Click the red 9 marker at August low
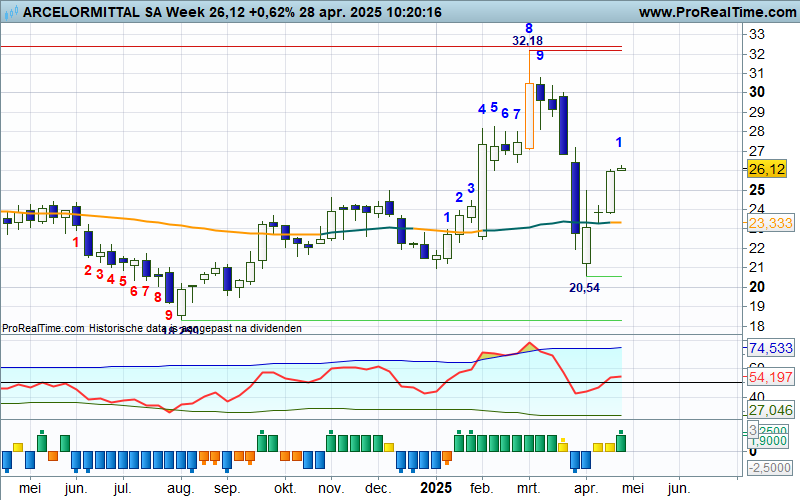This screenshot has height=500, width=800. pyautogui.click(x=169, y=314)
